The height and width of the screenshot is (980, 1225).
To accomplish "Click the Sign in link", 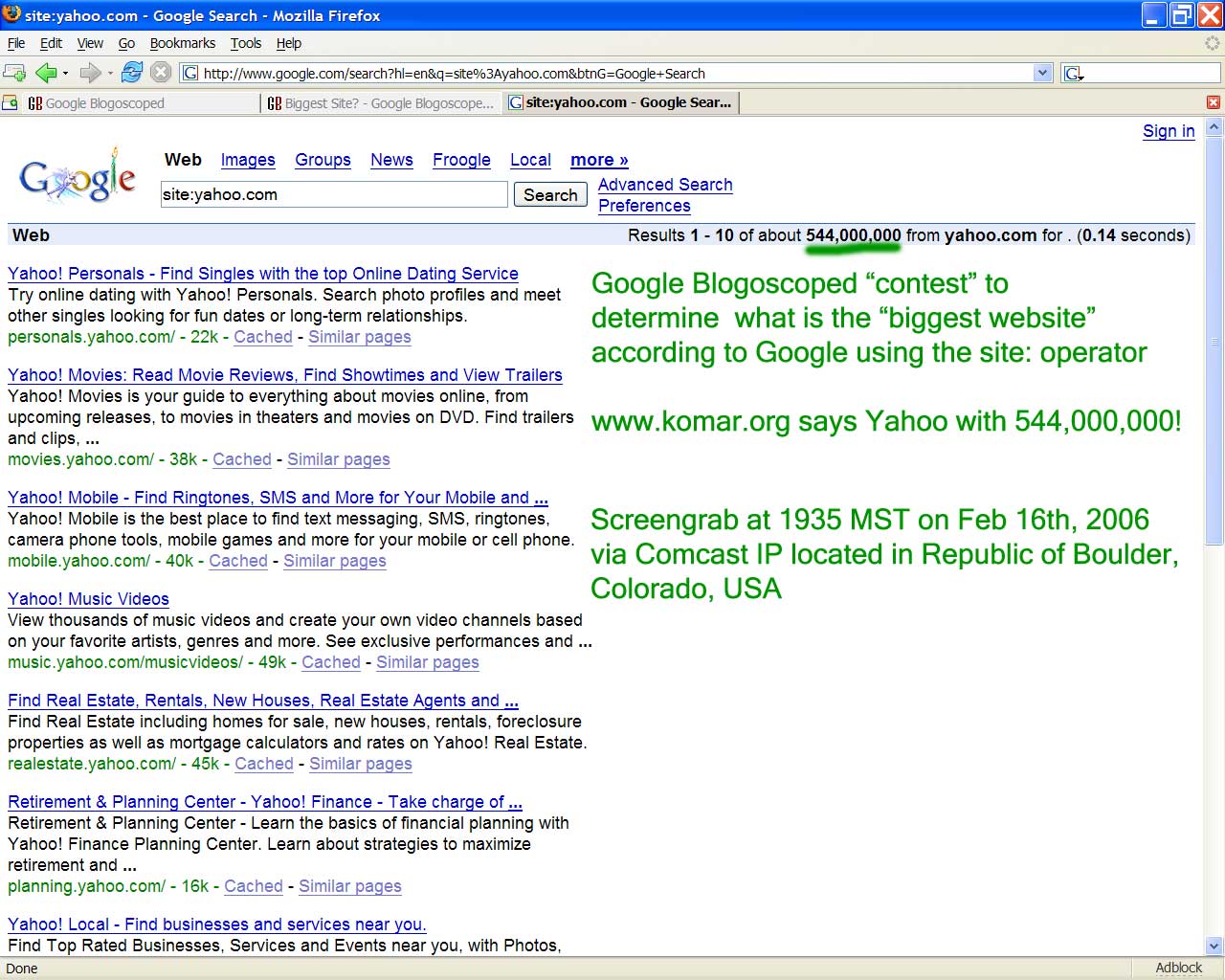I will 1169,131.
